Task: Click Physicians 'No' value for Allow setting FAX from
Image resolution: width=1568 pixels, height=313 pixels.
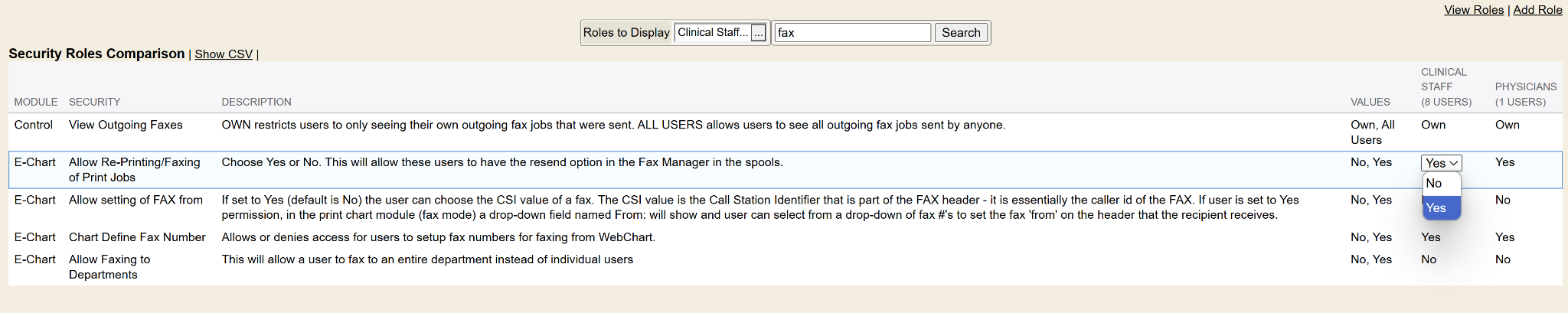Action: [1502, 200]
